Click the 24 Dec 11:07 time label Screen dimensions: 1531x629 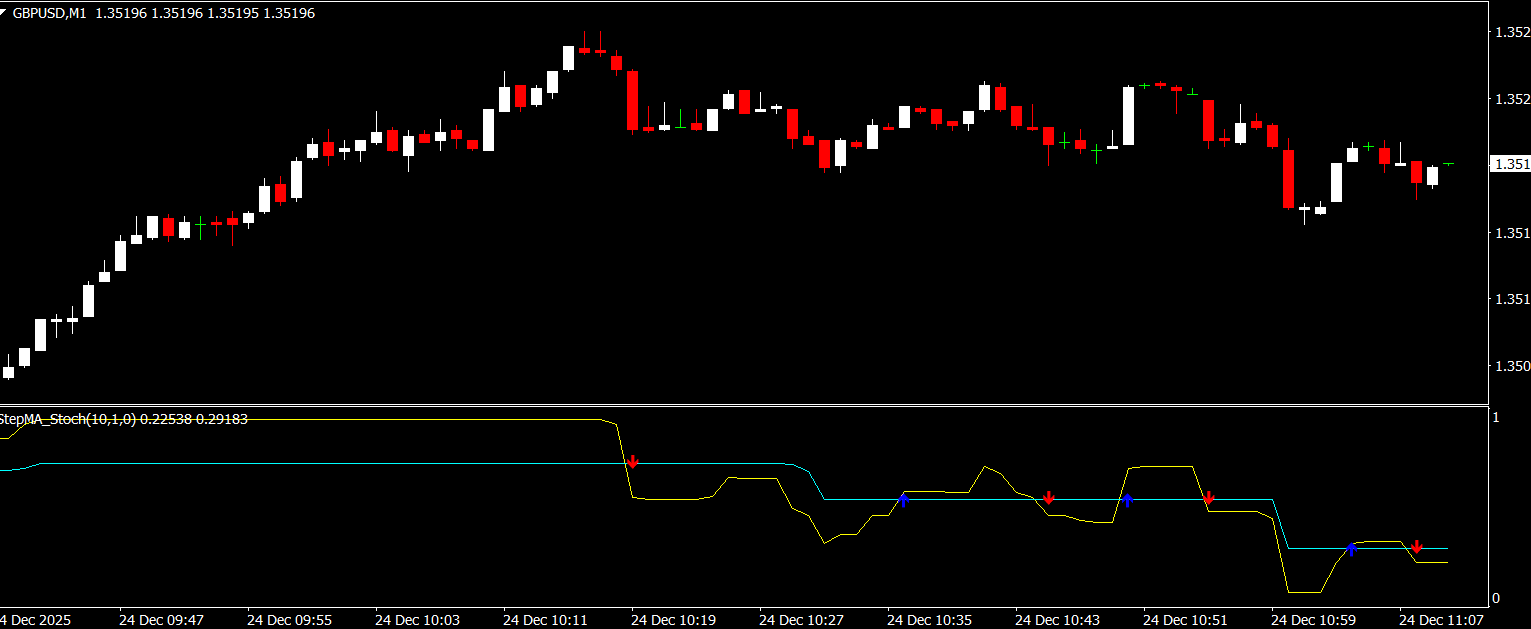1441,620
